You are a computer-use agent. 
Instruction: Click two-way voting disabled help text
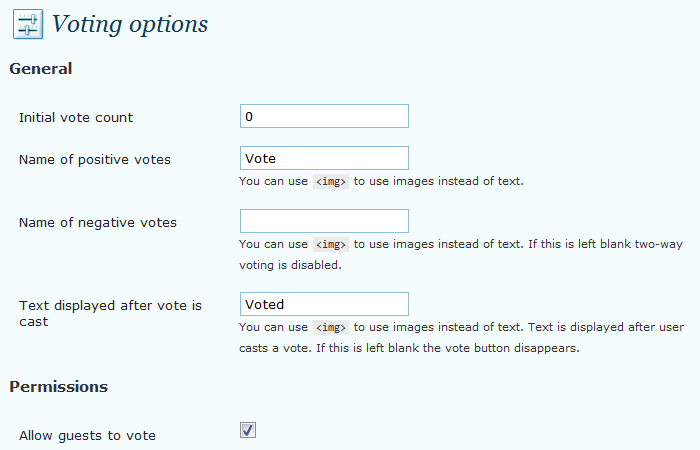pyautogui.click(x=290, y=266)
